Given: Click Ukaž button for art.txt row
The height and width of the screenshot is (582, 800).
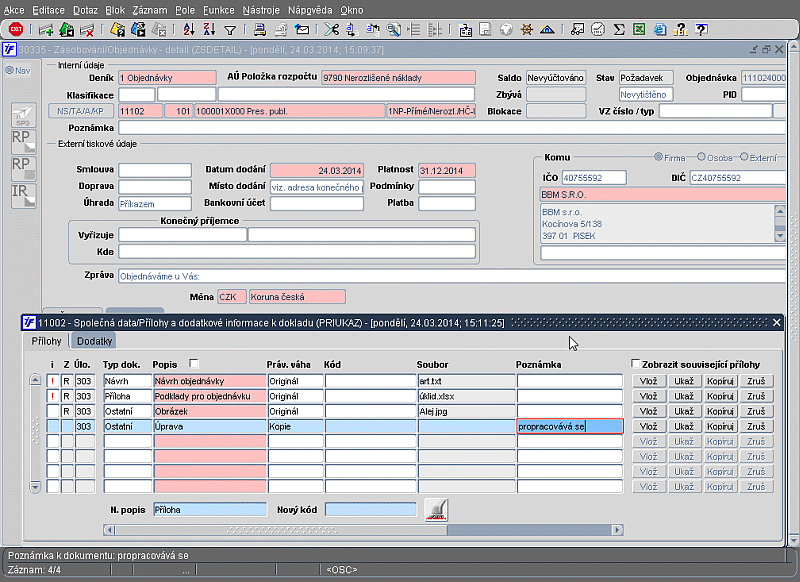Looking at the screenshot, I should coord(683,381).
